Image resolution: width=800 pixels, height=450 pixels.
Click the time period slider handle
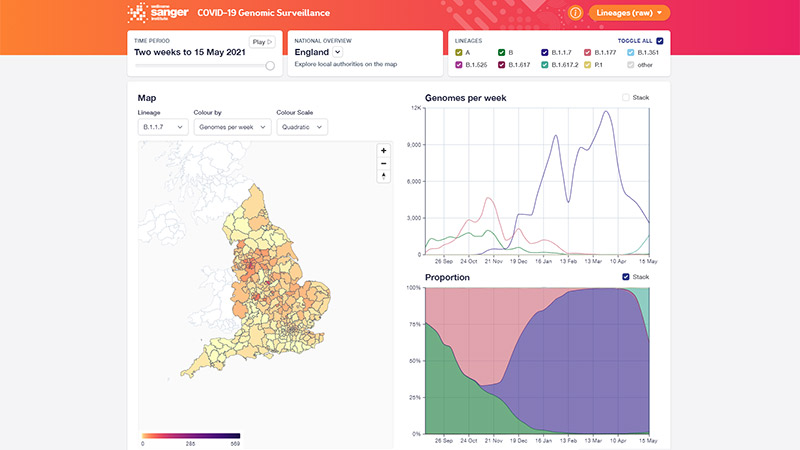click(x=270, y=66)
